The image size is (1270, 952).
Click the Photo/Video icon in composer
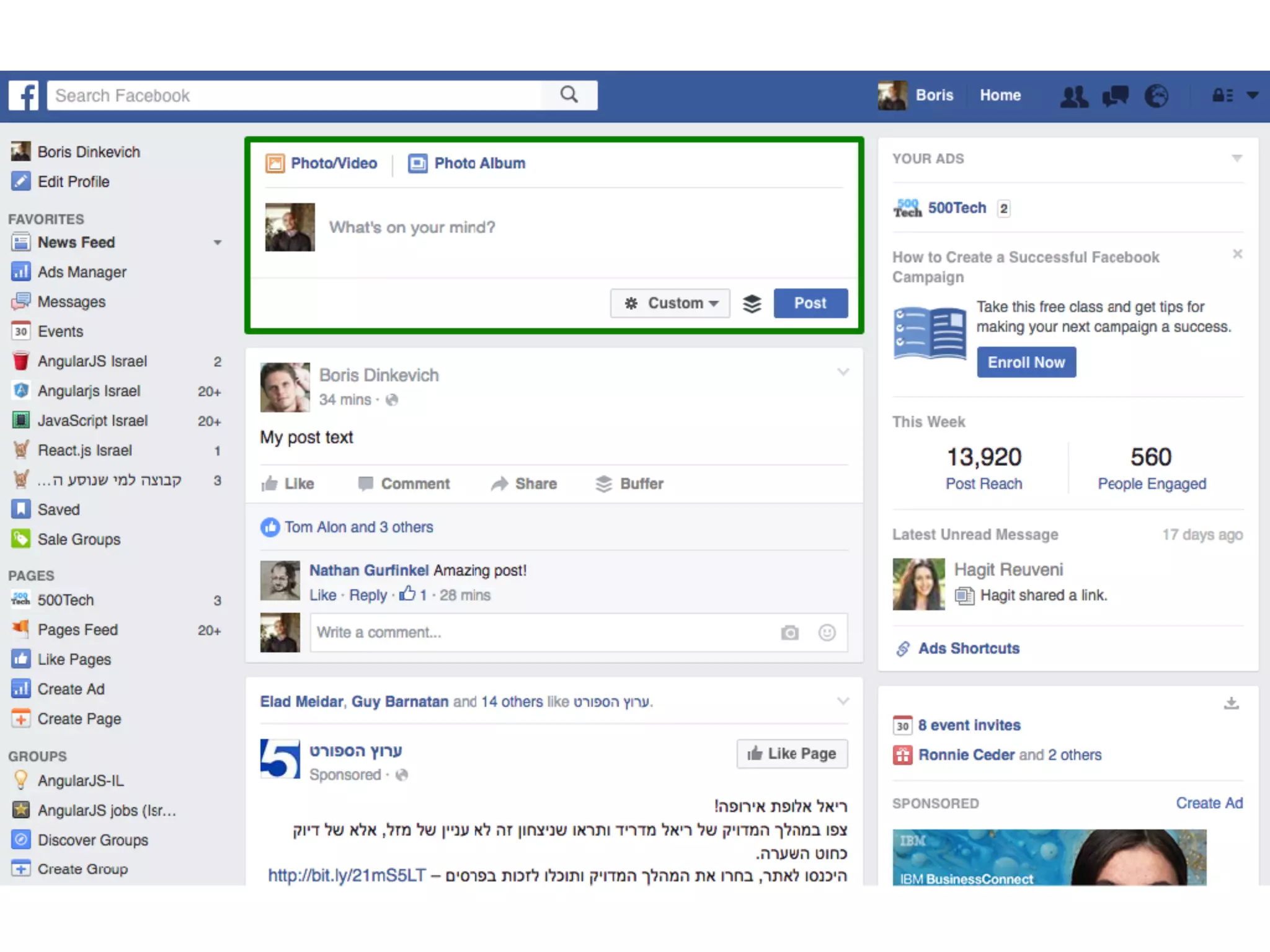(275, 163)
